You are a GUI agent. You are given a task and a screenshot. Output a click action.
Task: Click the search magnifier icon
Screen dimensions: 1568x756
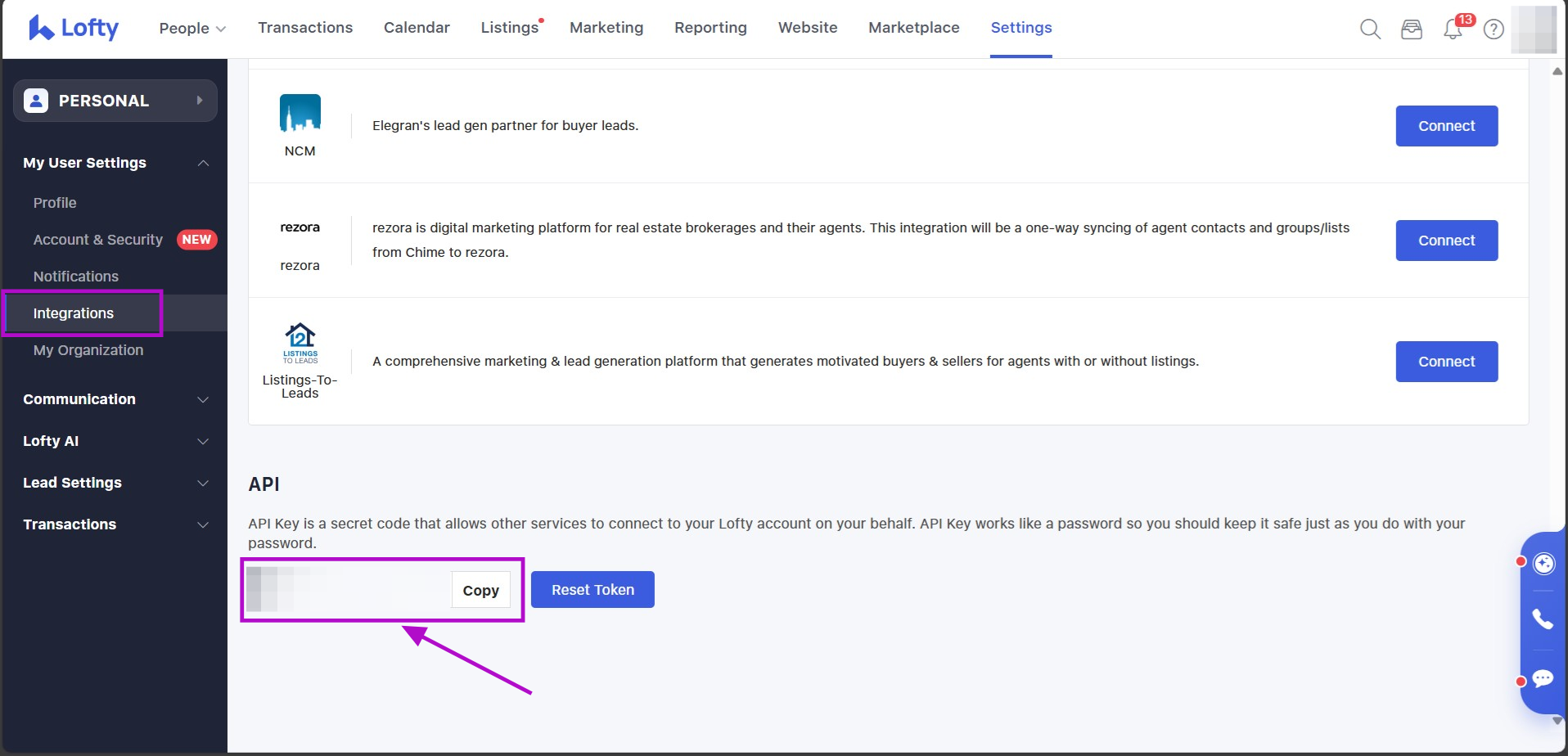pos(1370,29)
